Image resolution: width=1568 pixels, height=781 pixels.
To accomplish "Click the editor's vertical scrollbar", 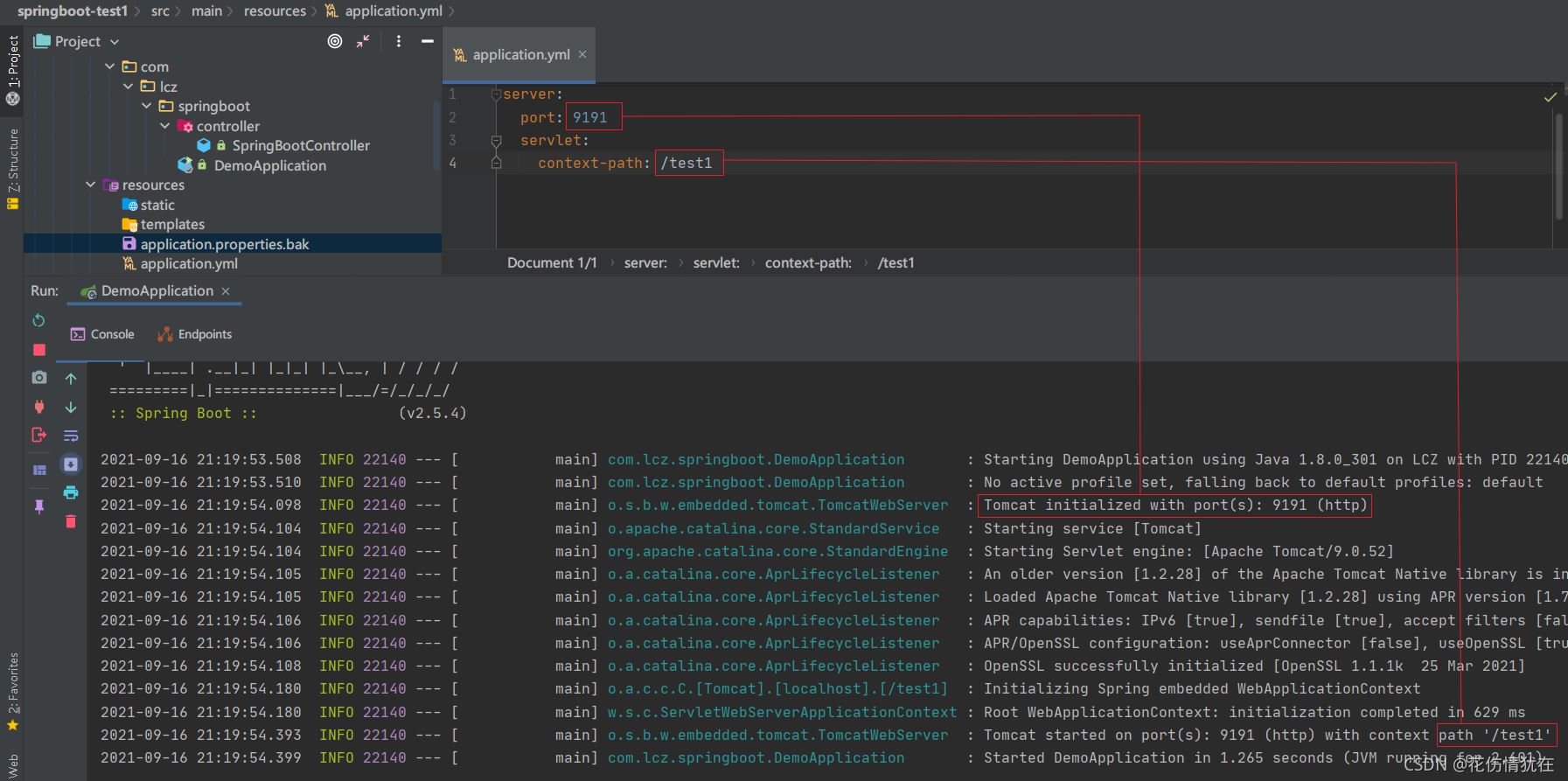I will click(1558, 166).
